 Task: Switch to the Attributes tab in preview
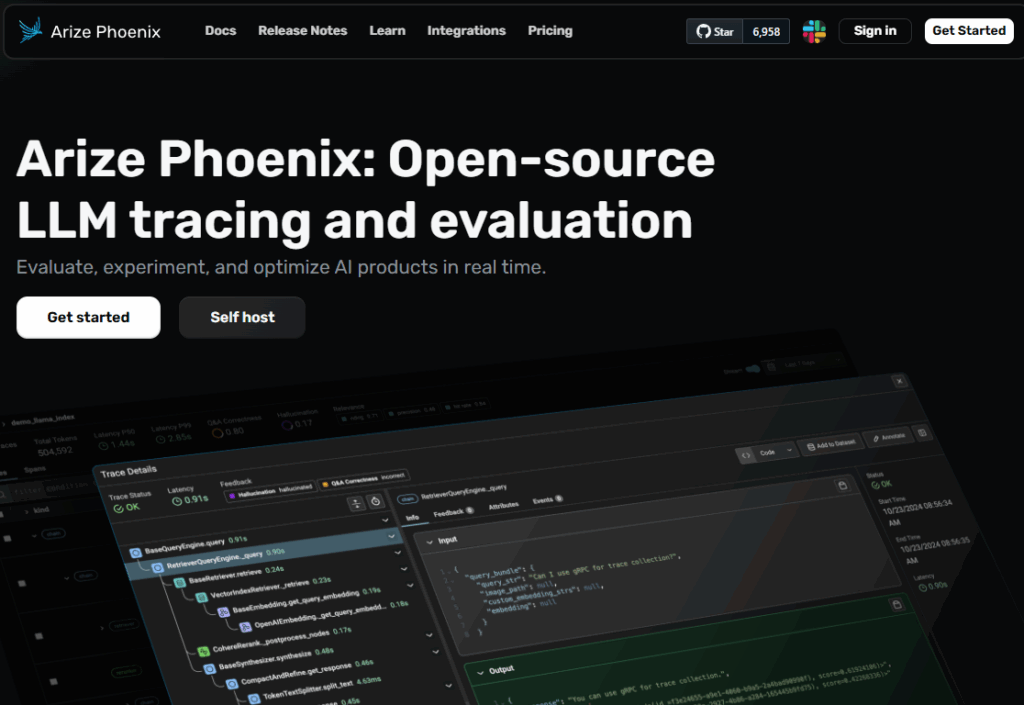click(x=504, y=505)
